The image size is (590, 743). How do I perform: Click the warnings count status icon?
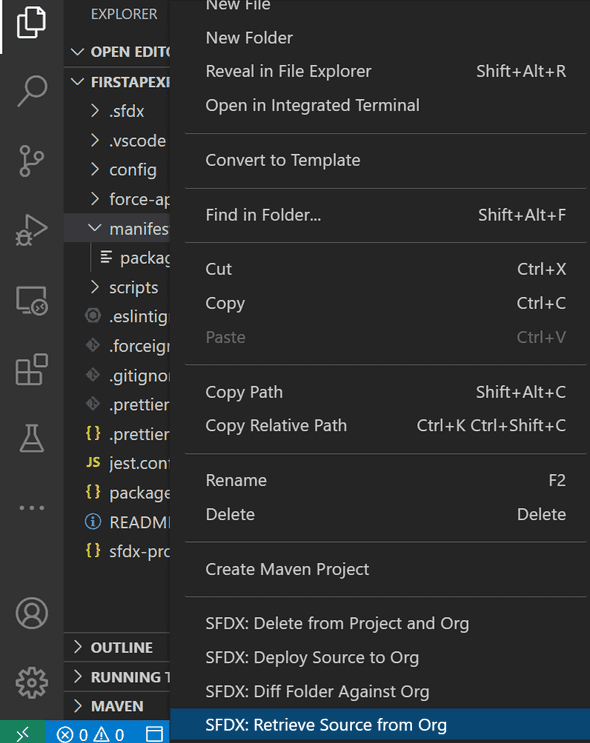tap(109, 735)
